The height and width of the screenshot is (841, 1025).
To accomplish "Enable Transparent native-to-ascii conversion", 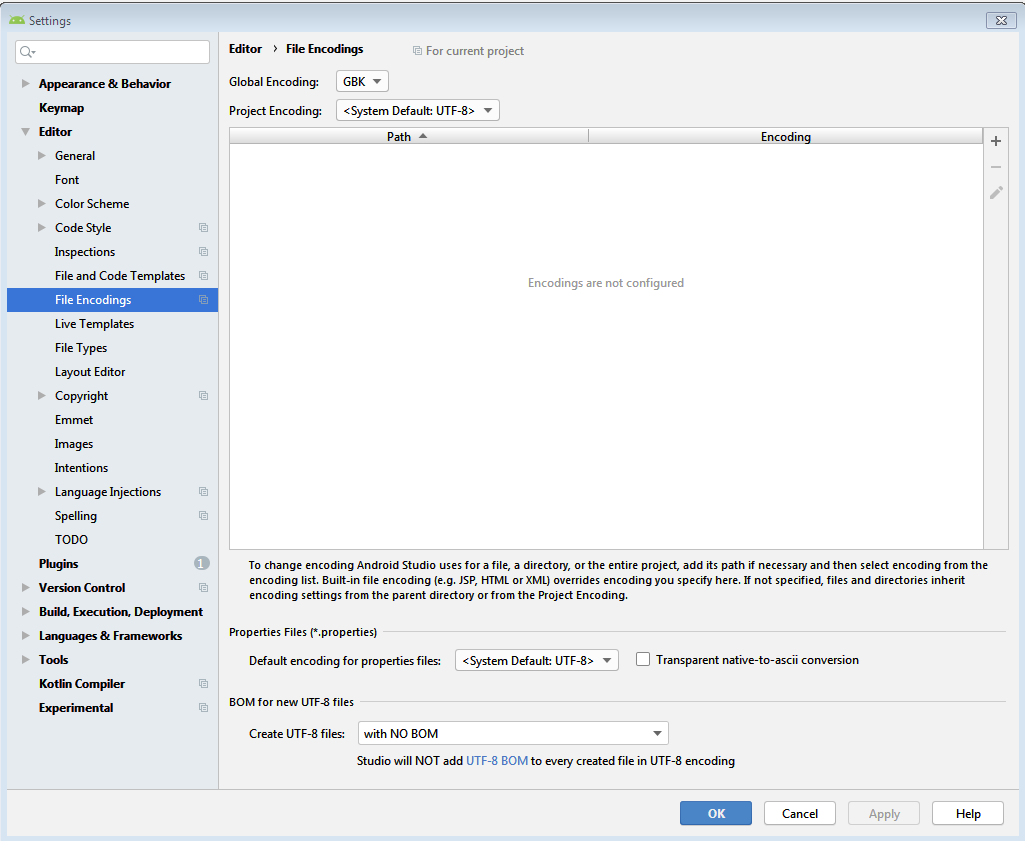I will click(643, 660).
